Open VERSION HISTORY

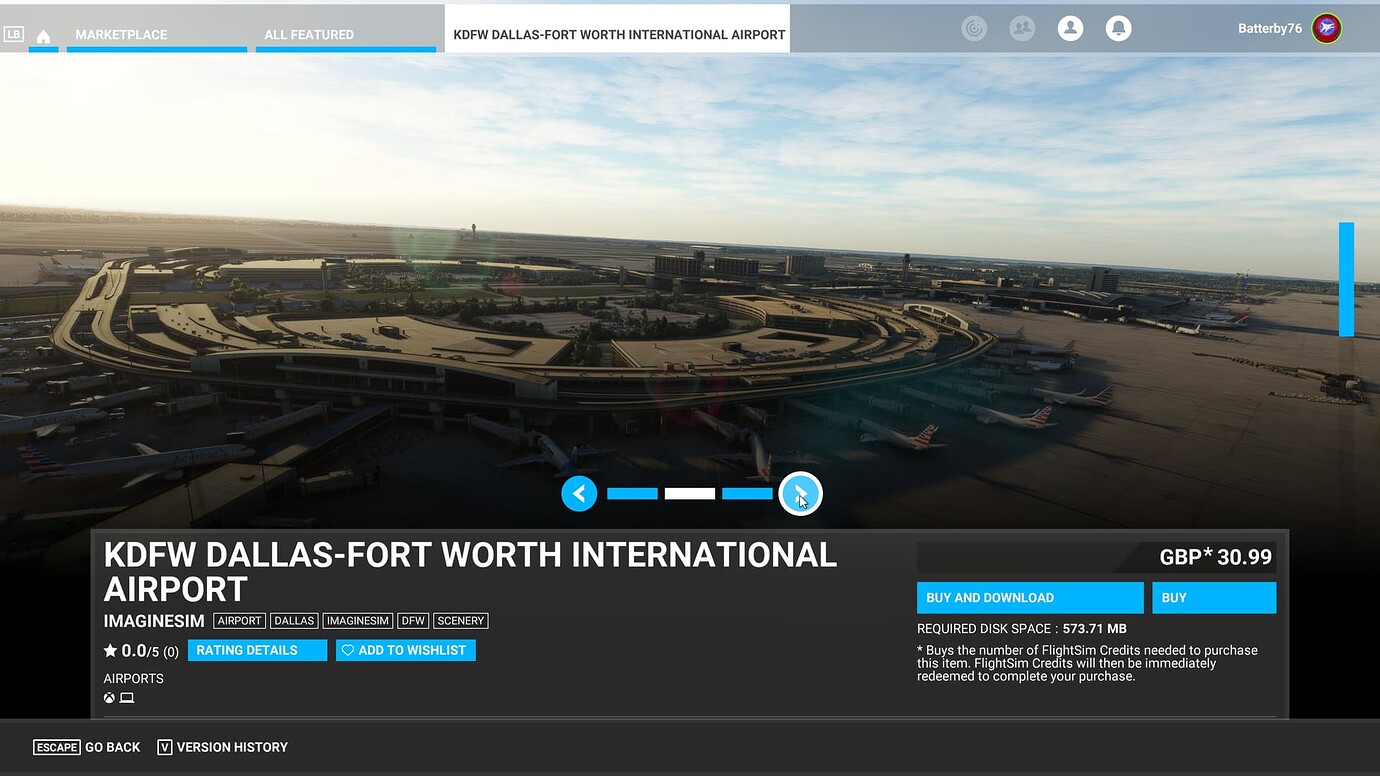[x=232, y=747]
